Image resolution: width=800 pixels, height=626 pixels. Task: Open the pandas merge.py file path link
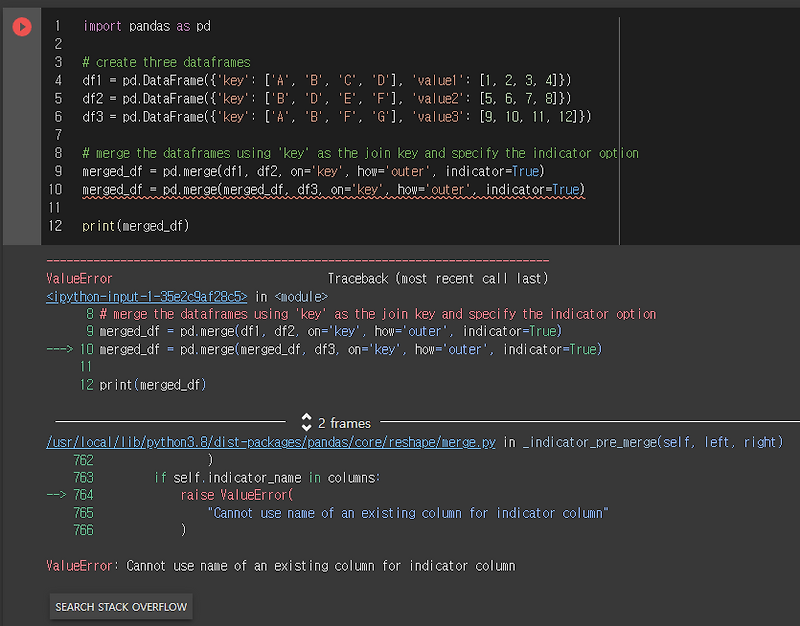pos(270,442)
